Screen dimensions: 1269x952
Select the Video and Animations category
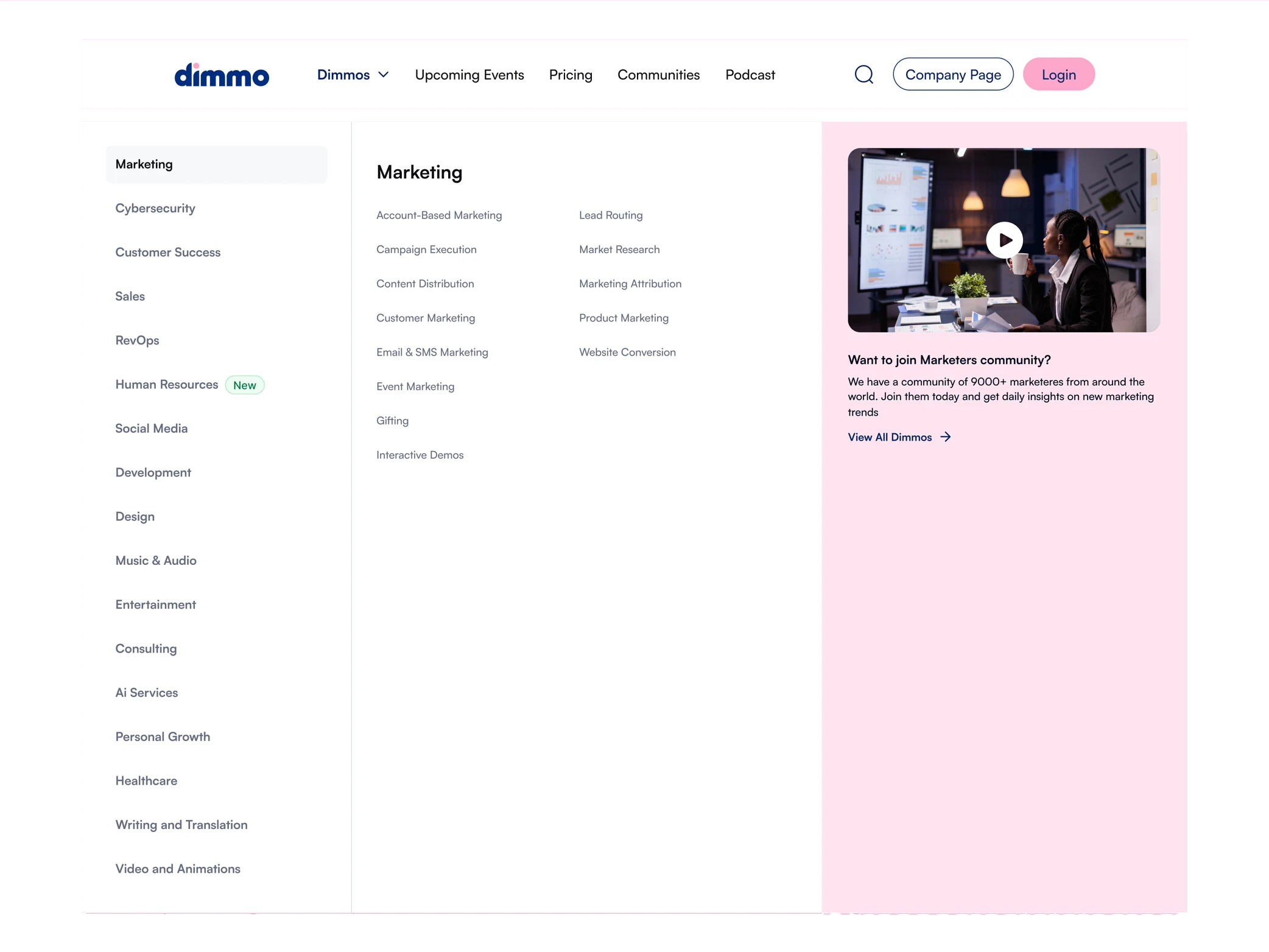tap(178, 869)
